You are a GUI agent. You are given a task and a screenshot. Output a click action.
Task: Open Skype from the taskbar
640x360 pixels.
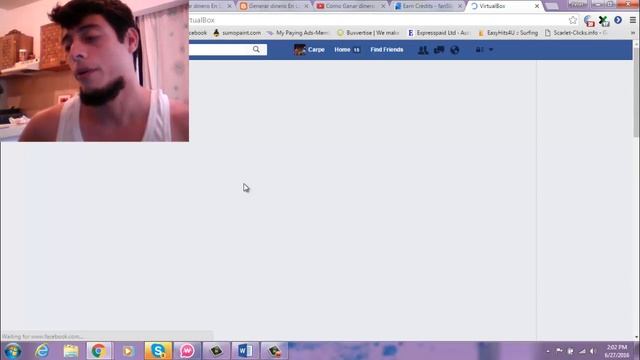click(x=158, y=351)
